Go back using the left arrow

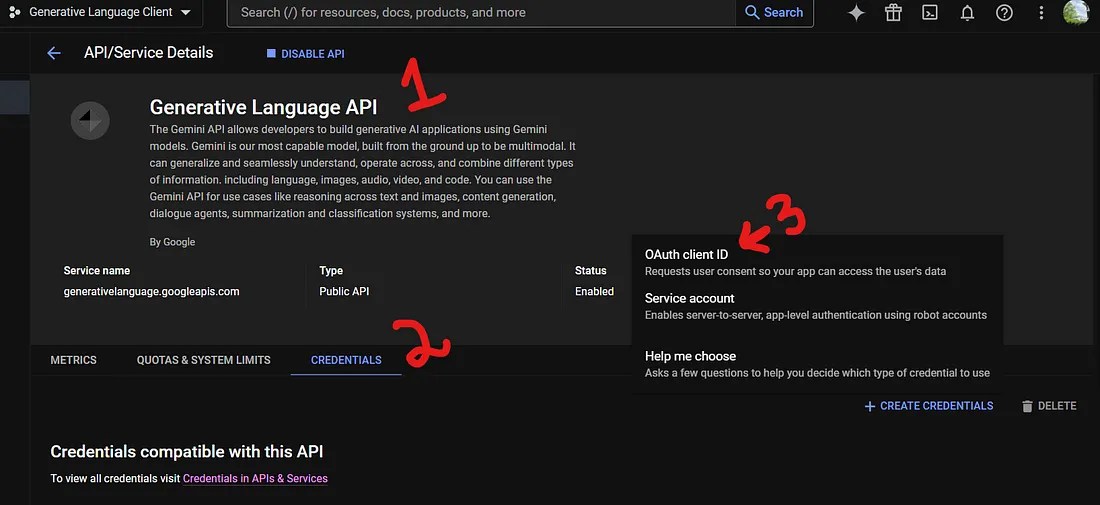[54, 53]
